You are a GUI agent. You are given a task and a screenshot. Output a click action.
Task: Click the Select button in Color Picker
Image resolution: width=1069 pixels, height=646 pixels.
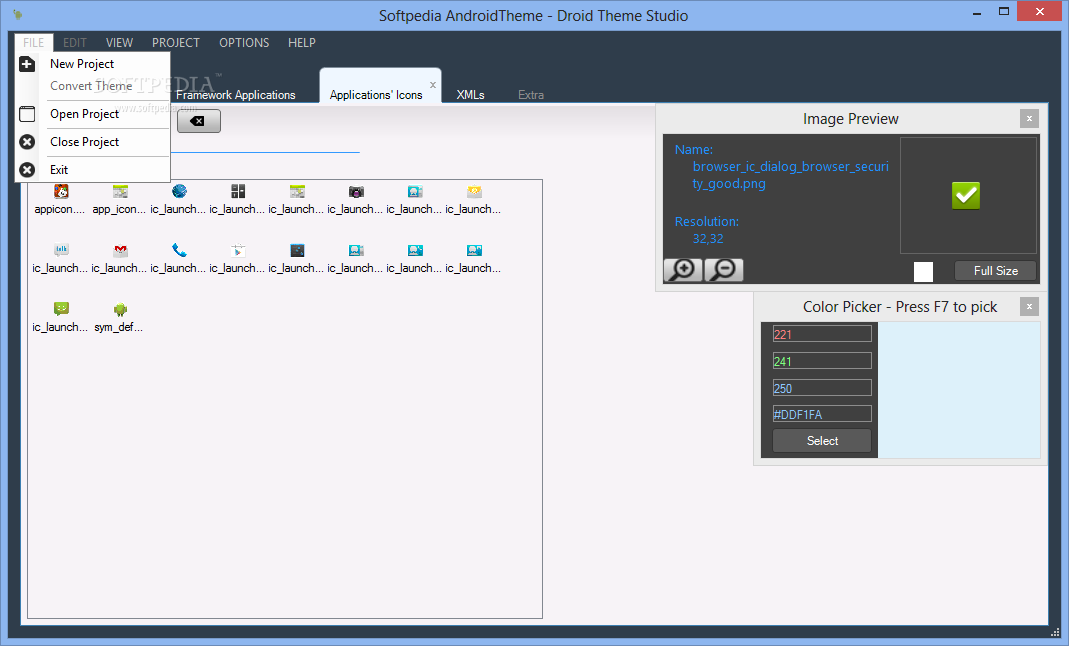tap(822, 441)
